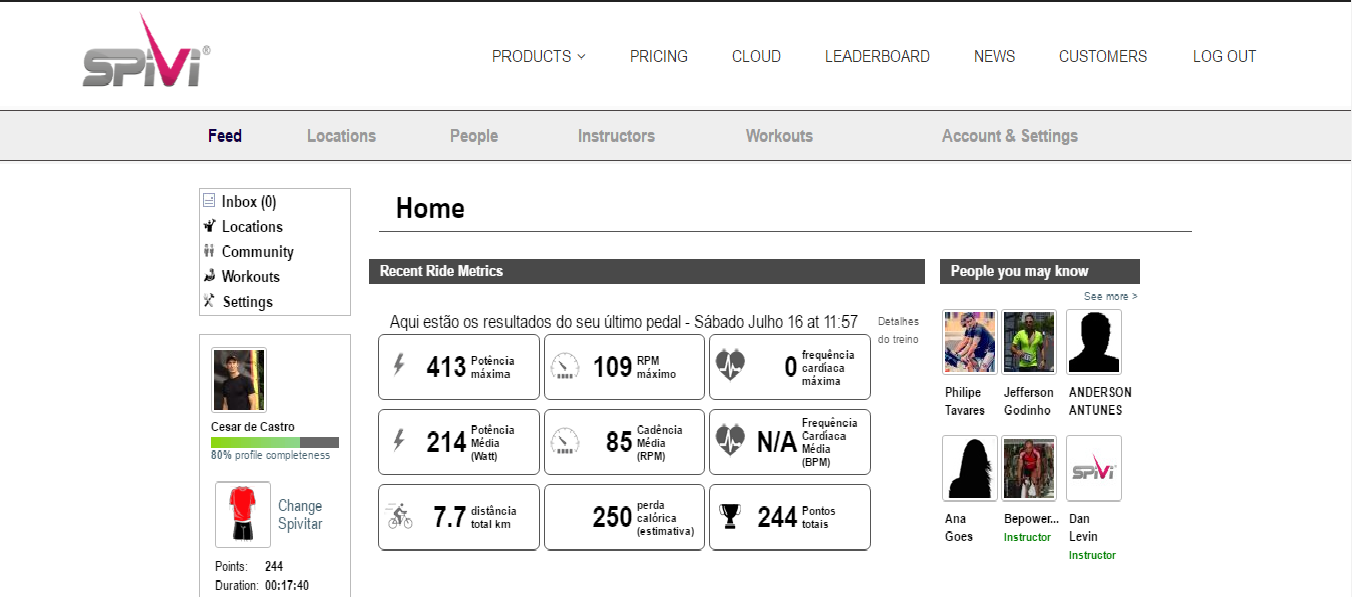Screen dimensions: 1352x597
Task: Click the trophy icon beside Pontos totais
Action: coord(730,516)
